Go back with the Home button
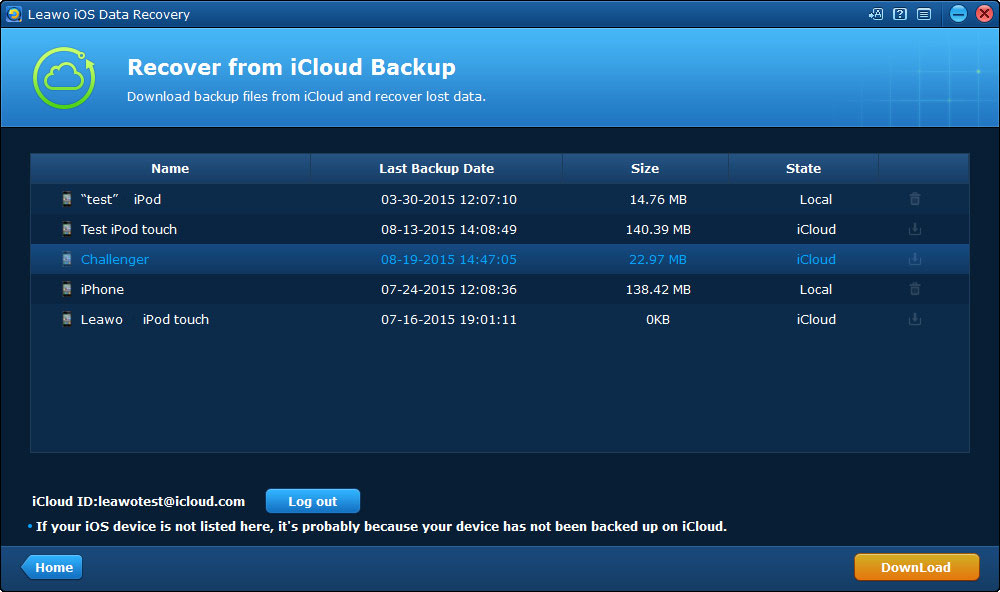The image size is (1000, 592). [52, 567]
